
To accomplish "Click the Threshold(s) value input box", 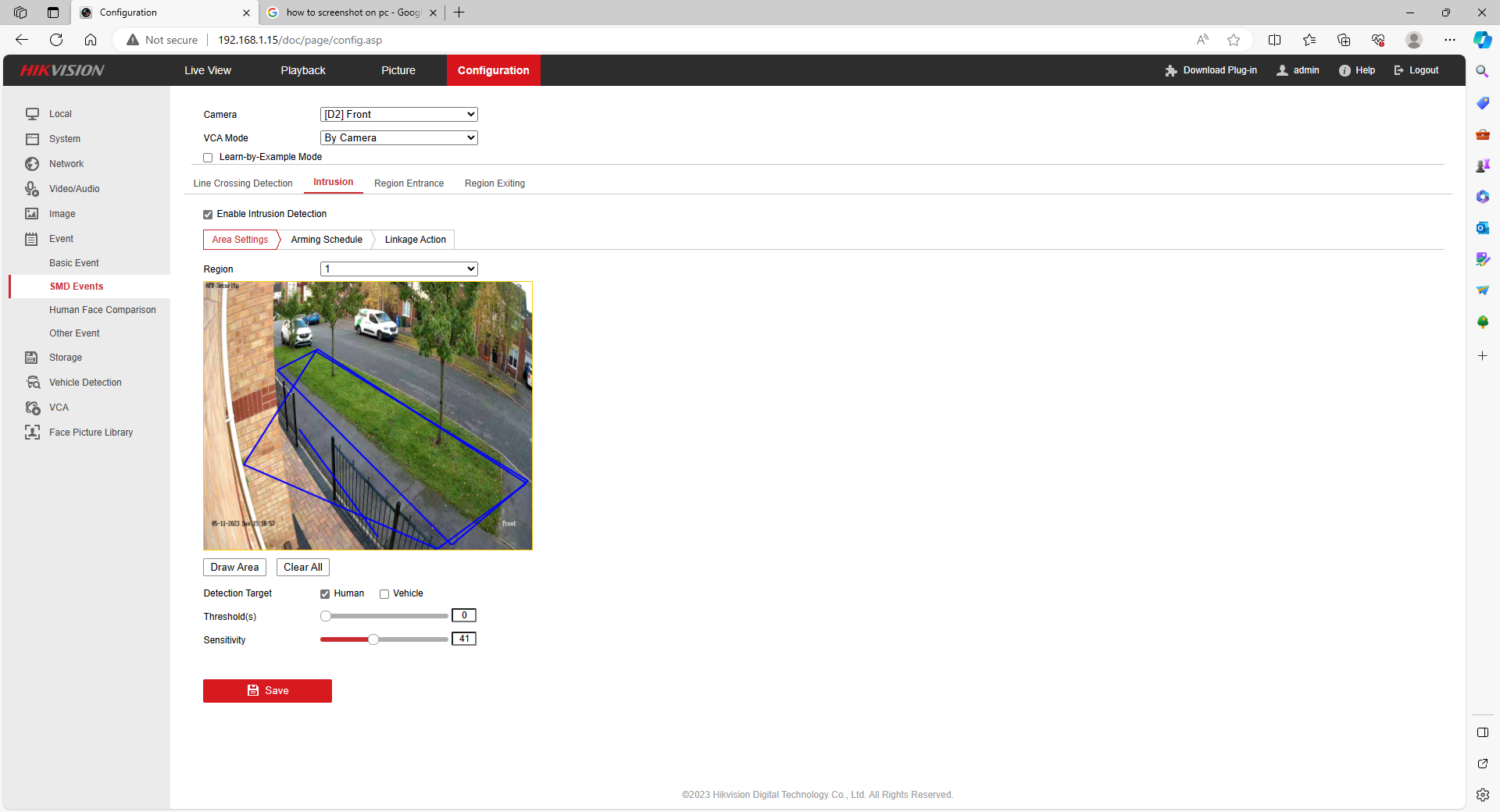I will click(x=463, y=616).
